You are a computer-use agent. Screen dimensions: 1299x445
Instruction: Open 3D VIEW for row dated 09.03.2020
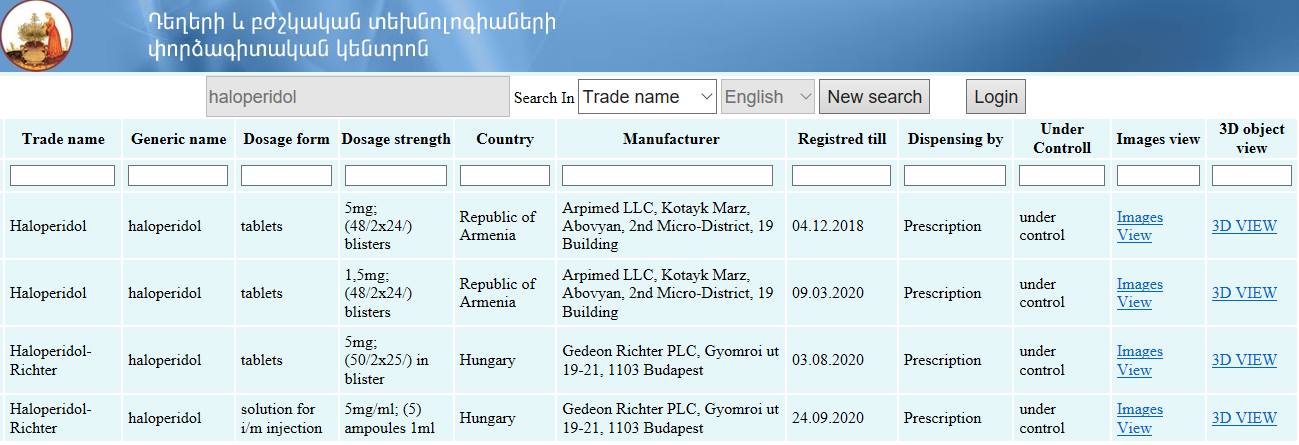point(1244,293)
